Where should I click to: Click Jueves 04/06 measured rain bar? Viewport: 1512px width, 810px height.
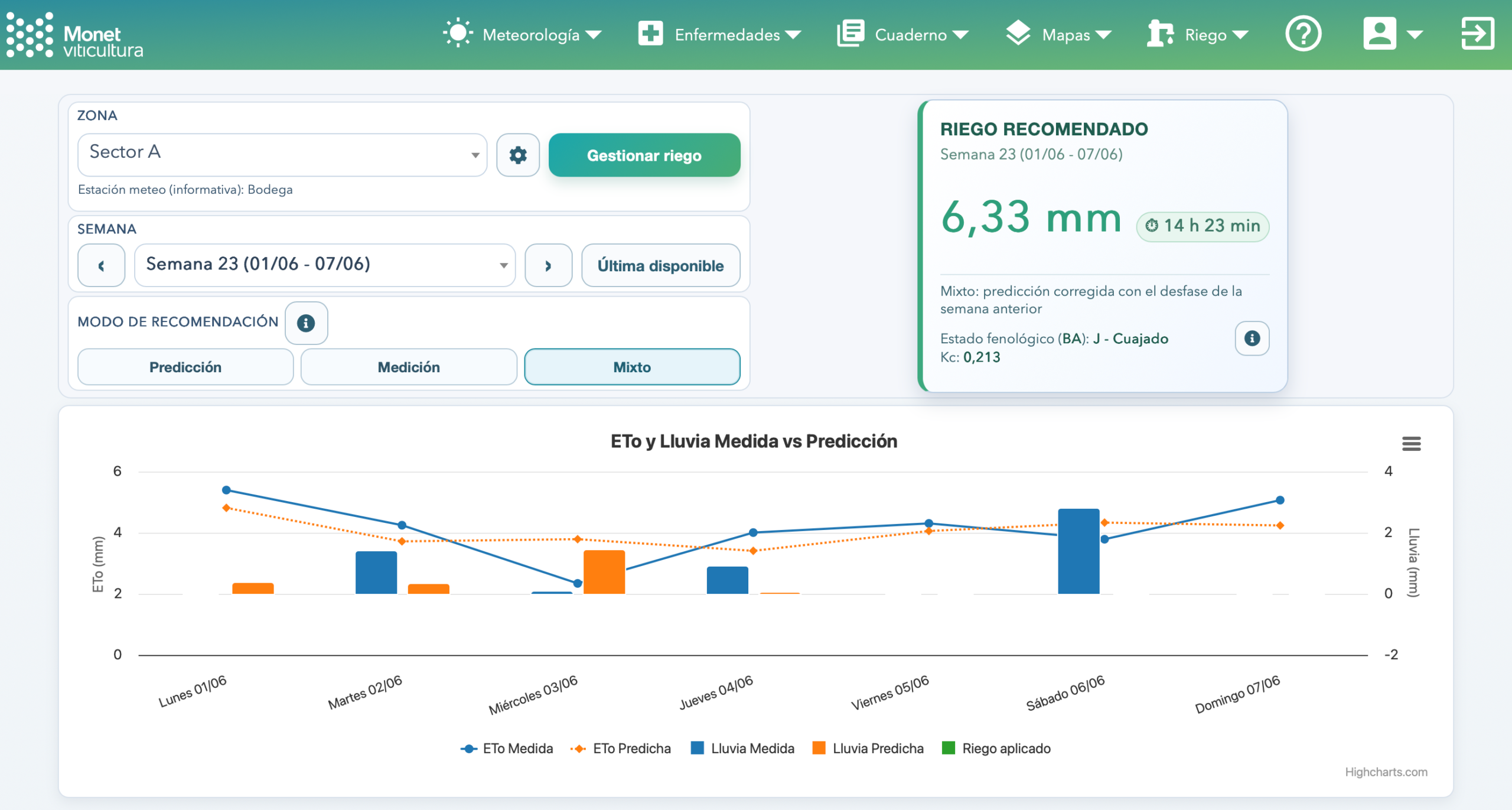(727, 580)
